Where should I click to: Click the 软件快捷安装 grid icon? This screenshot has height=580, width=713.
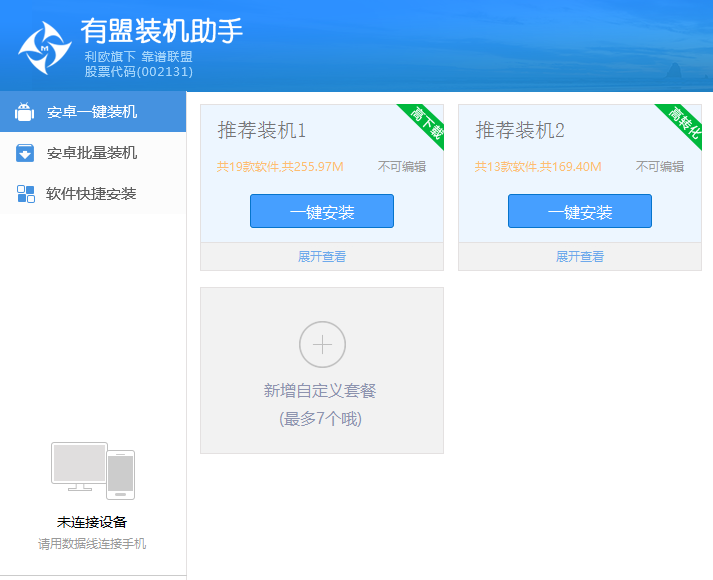pyautogui.click(x=25, y=194)
